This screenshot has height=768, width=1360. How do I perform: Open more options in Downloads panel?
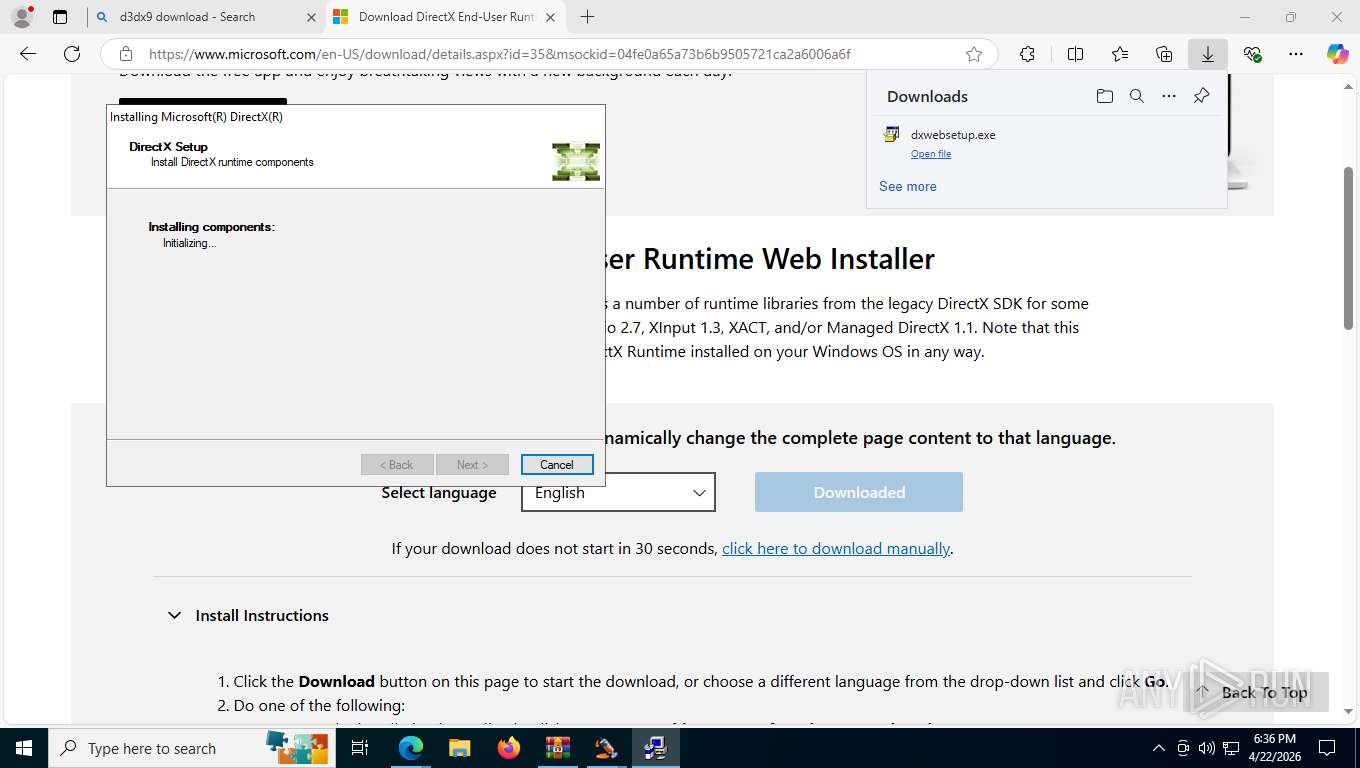(1169, 96)
